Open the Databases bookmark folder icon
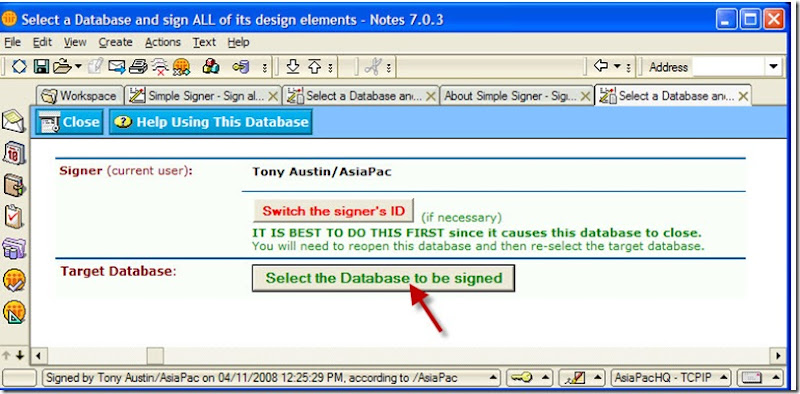800x394 pixels. [x=14, y=249]
